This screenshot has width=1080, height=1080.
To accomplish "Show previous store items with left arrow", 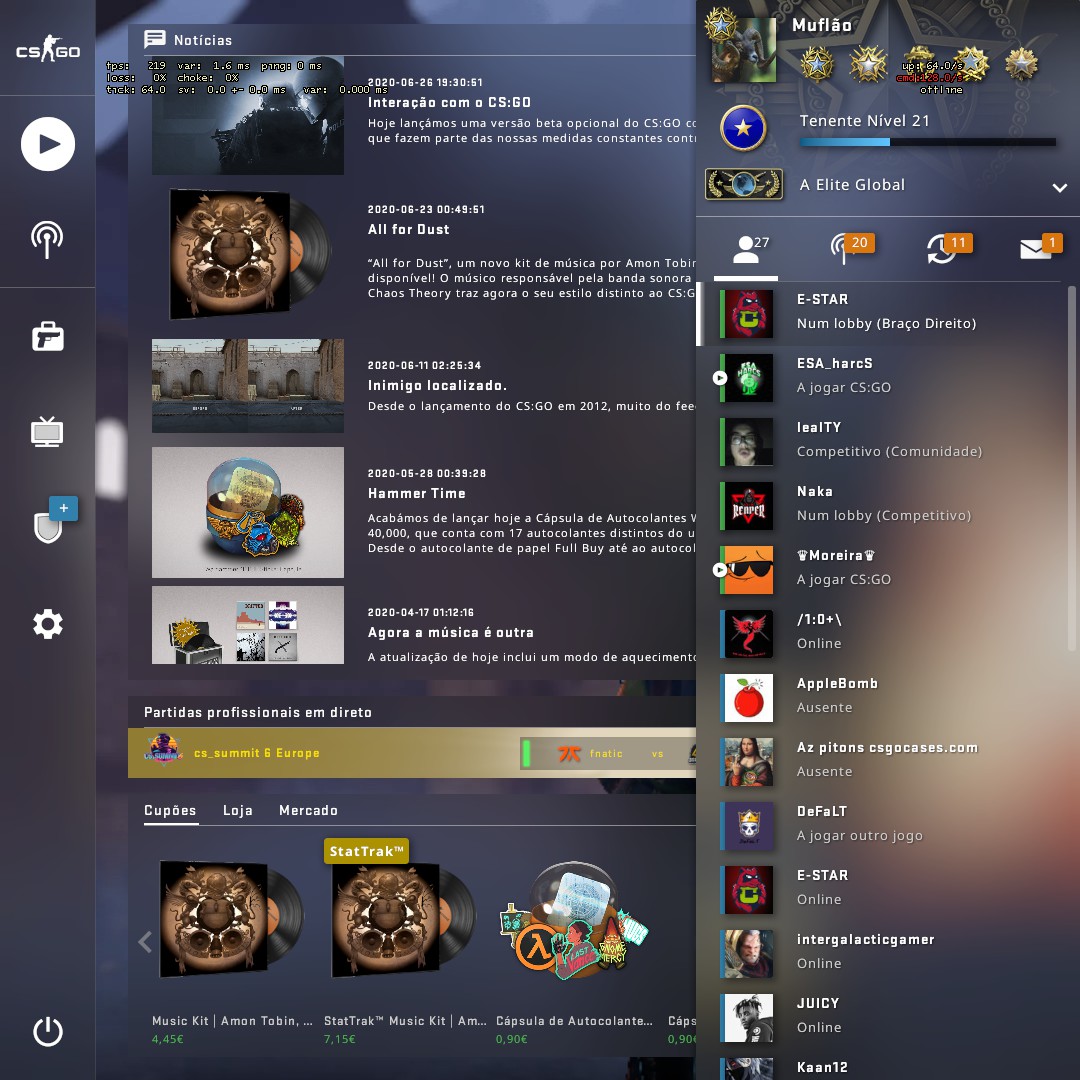I will [x=145, y=941].
